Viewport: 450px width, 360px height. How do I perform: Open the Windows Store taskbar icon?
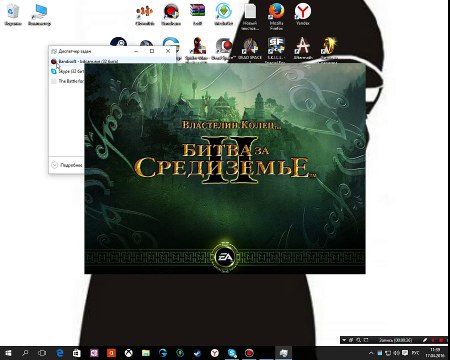point(77,353)
